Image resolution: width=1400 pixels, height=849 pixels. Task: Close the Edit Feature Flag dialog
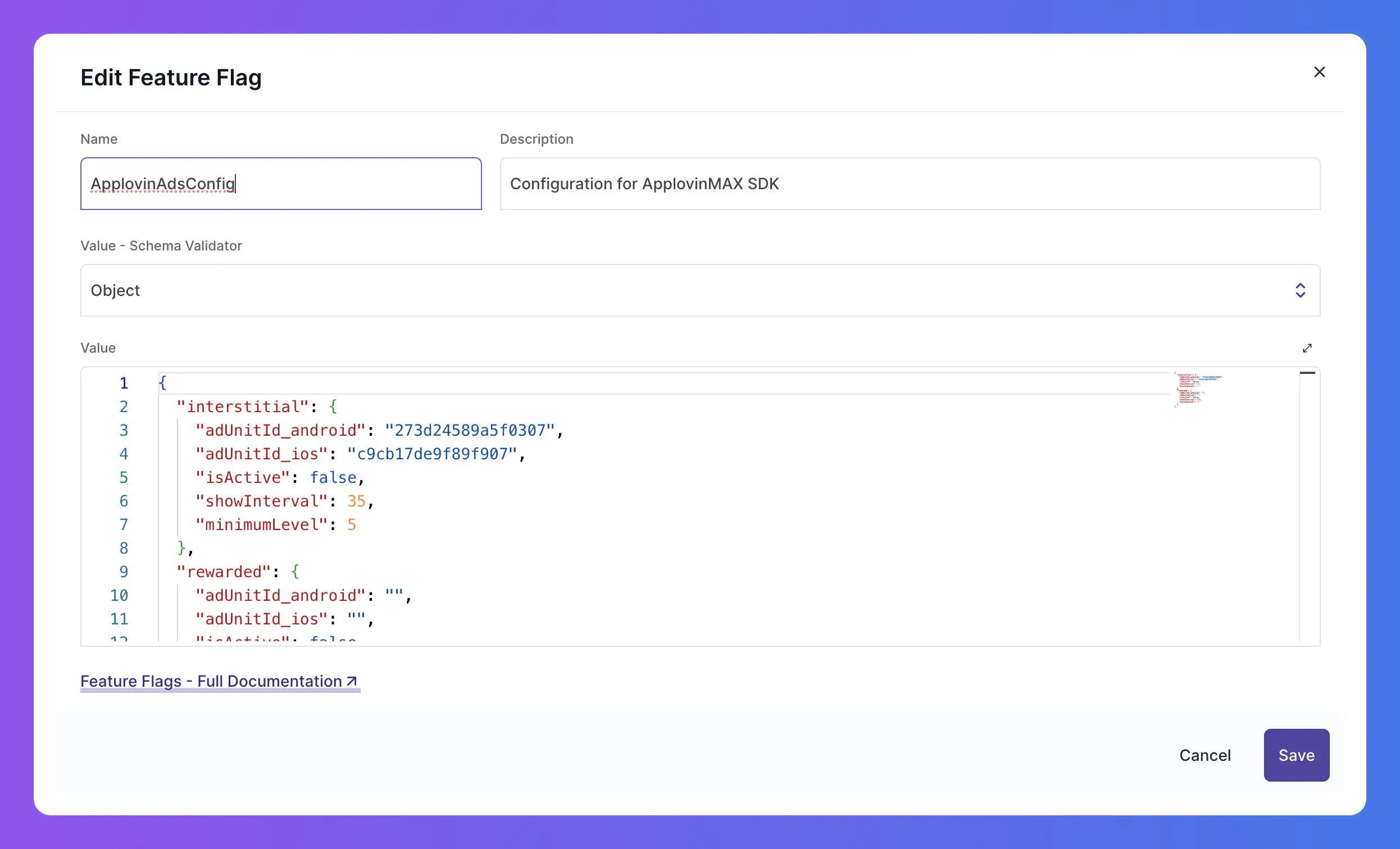[1319, 72]
